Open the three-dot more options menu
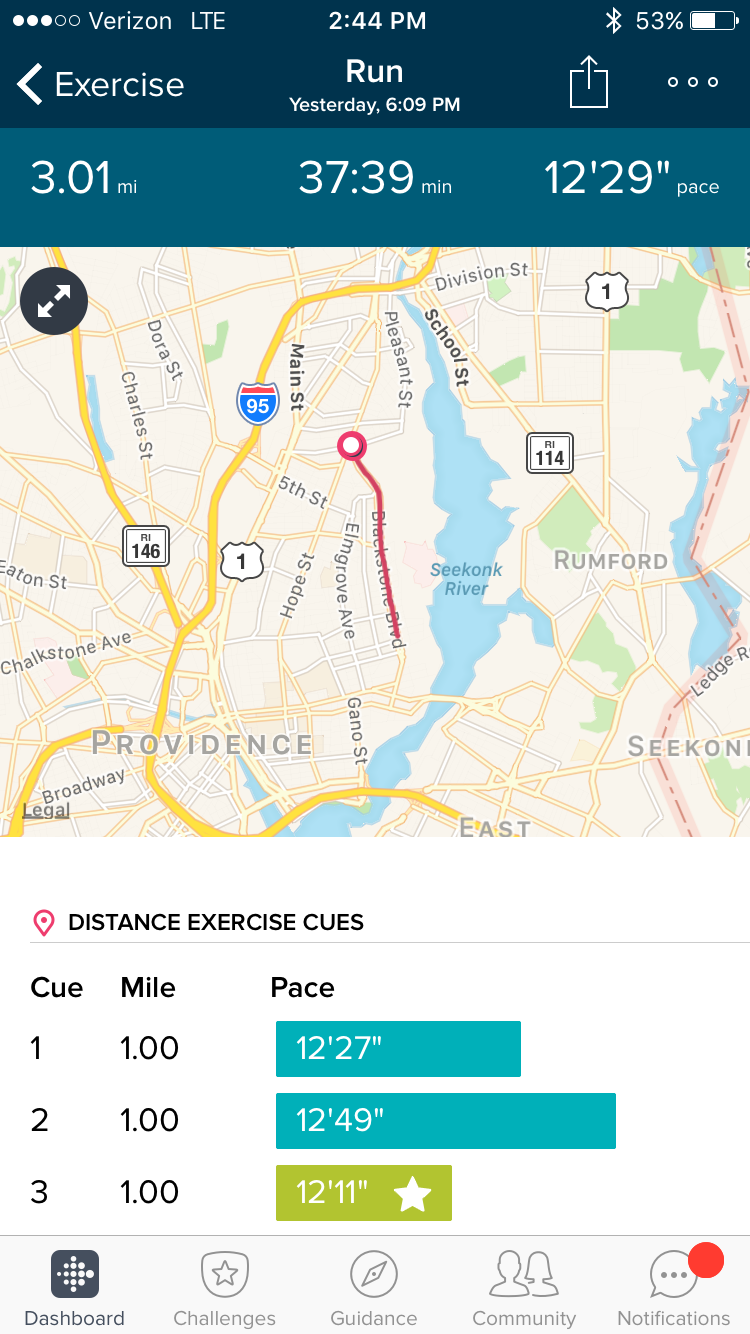750x1334 pixels. pyautogui.click(x=693, y=82)
